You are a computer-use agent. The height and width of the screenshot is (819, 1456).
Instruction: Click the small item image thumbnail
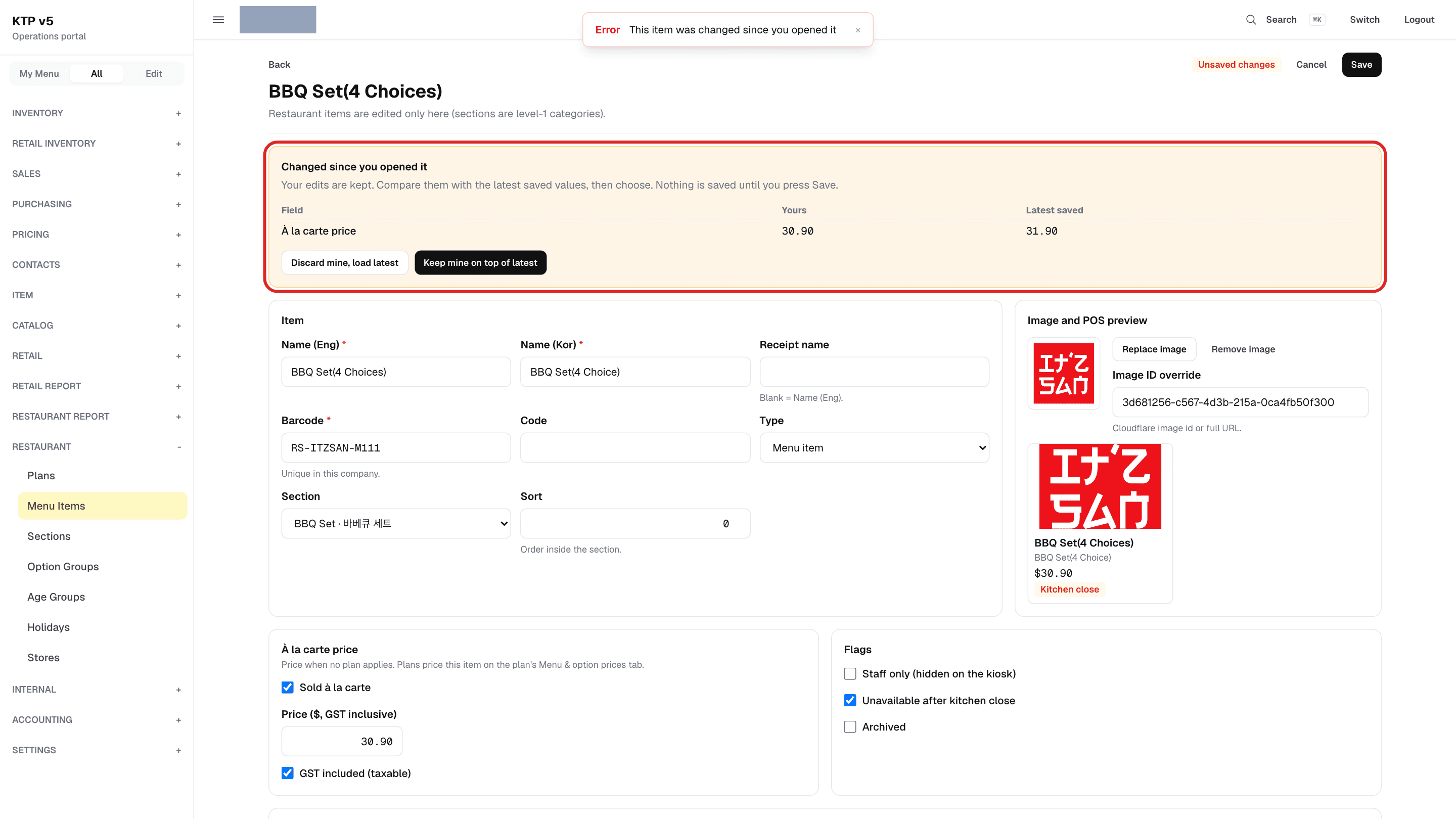pyautogui.click(x=1064, y=374)
